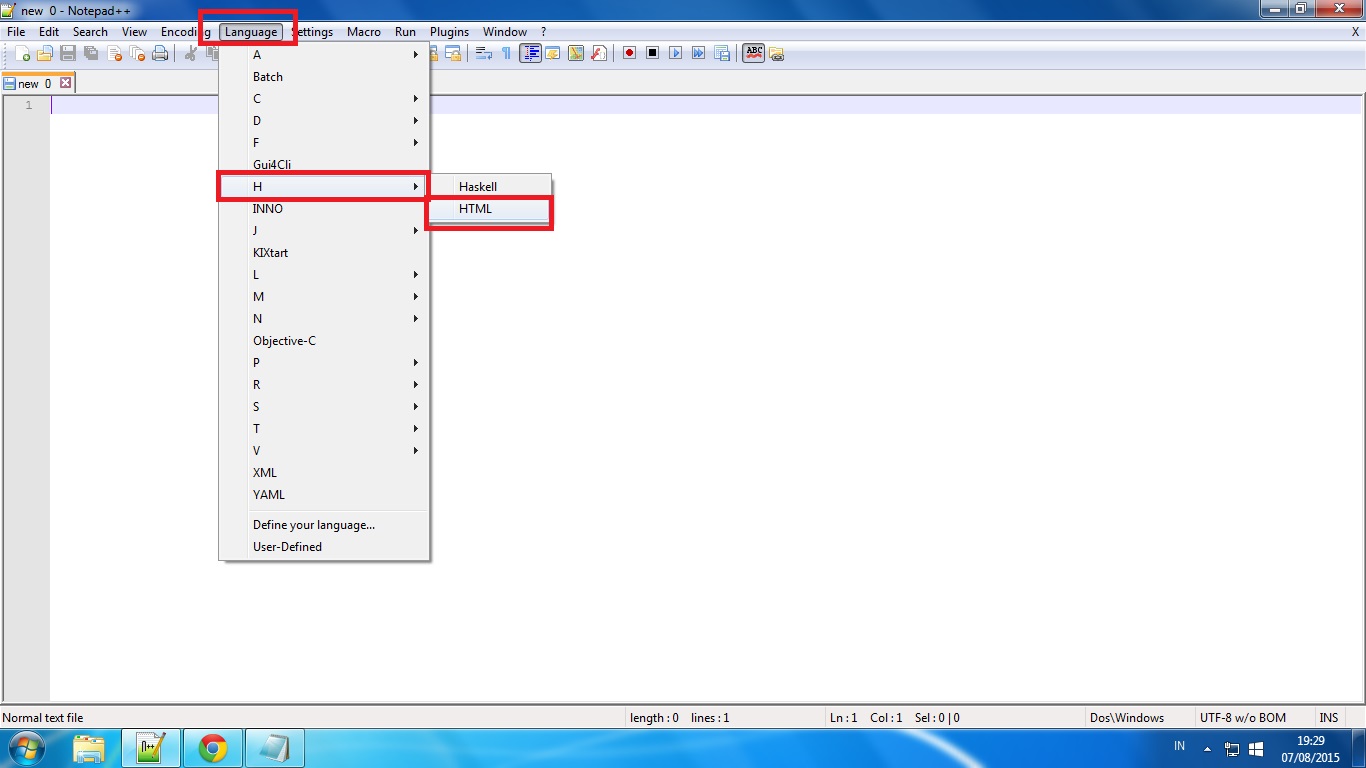Viewport: 1366px width, 768px height.
Task: Expand the P languages submenu
Action: point(325,363)
